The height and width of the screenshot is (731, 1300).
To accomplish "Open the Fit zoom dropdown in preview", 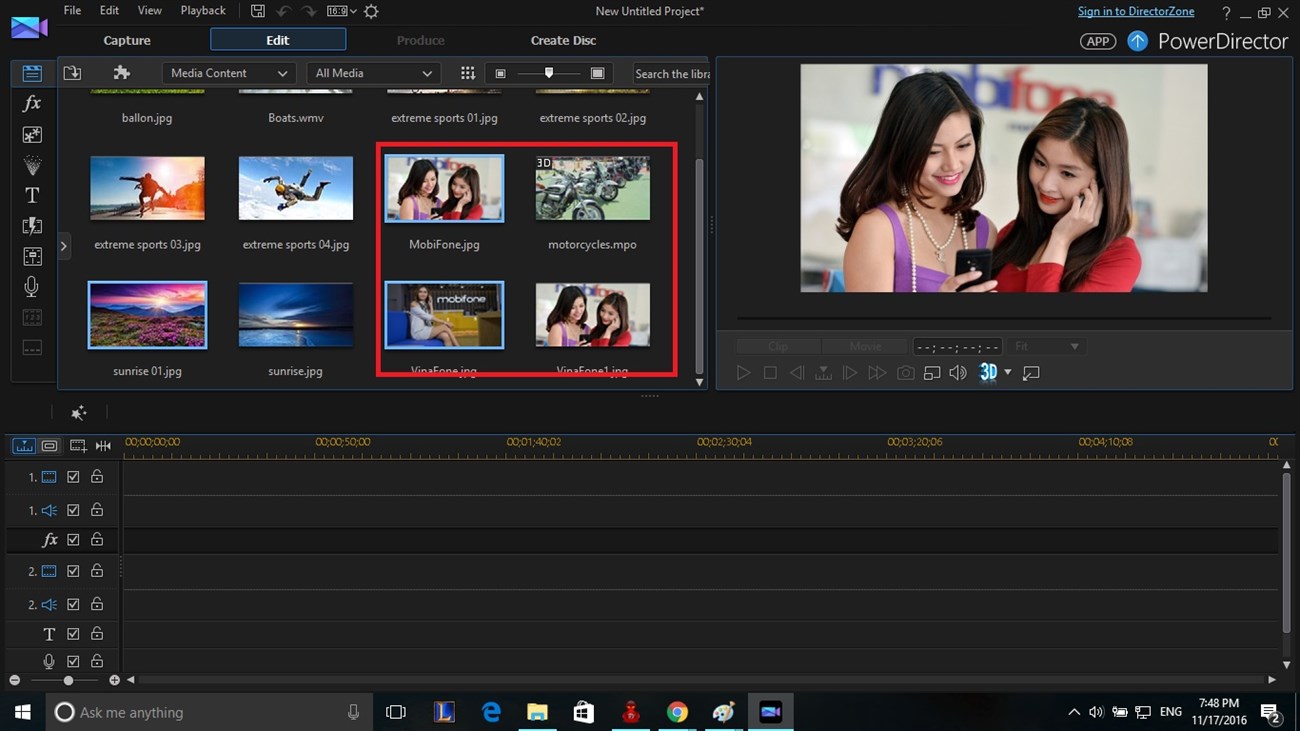I will [1047, 346].
